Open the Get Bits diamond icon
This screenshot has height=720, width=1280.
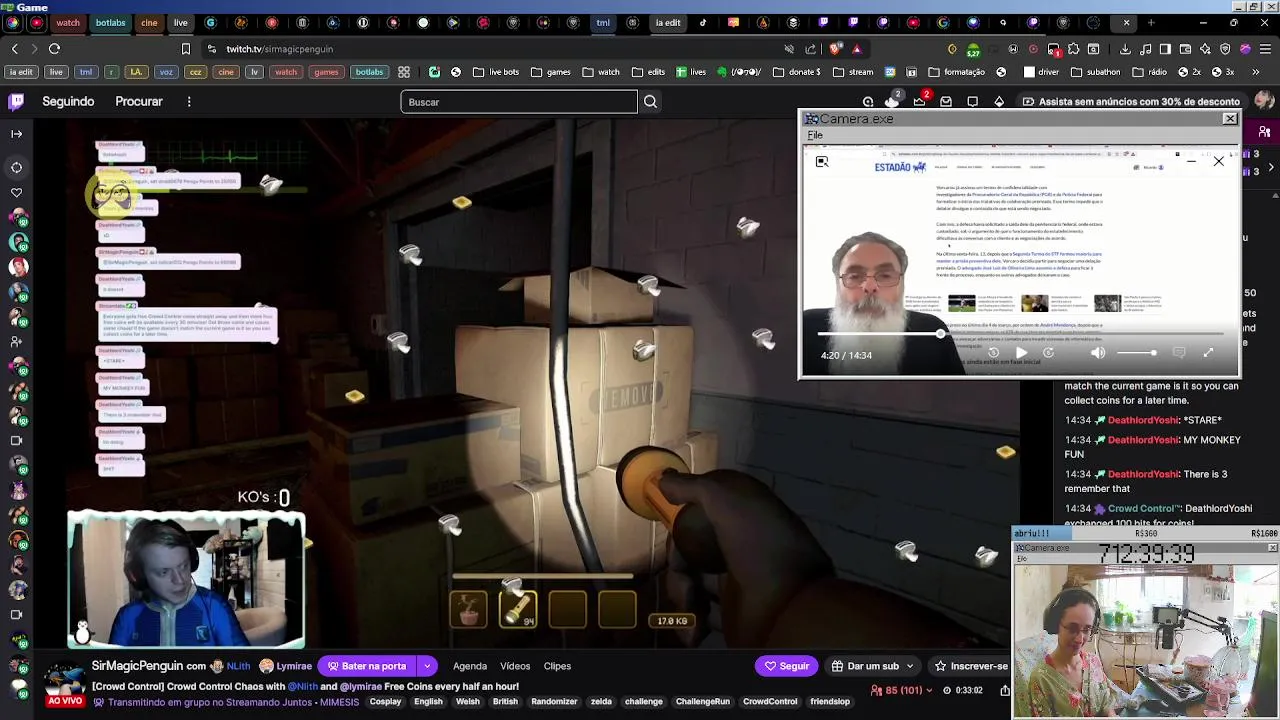tap(999, 101)
